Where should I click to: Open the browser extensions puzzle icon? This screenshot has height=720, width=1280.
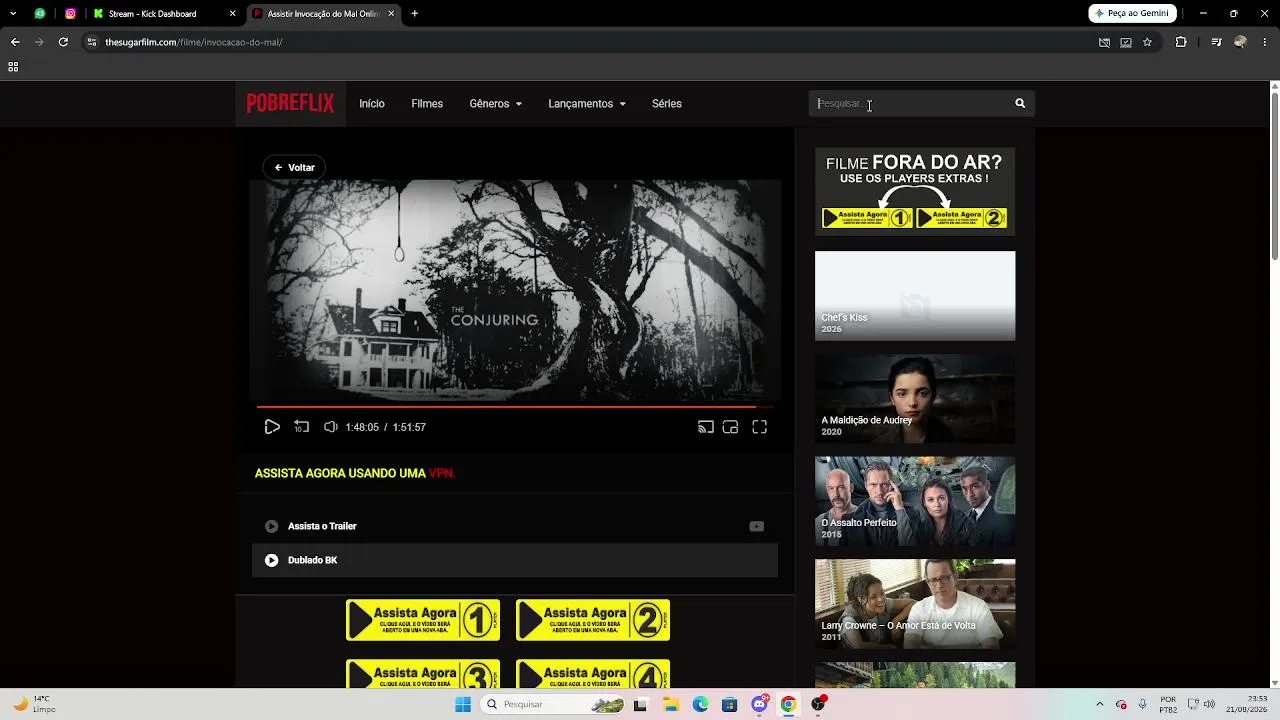1181,42
